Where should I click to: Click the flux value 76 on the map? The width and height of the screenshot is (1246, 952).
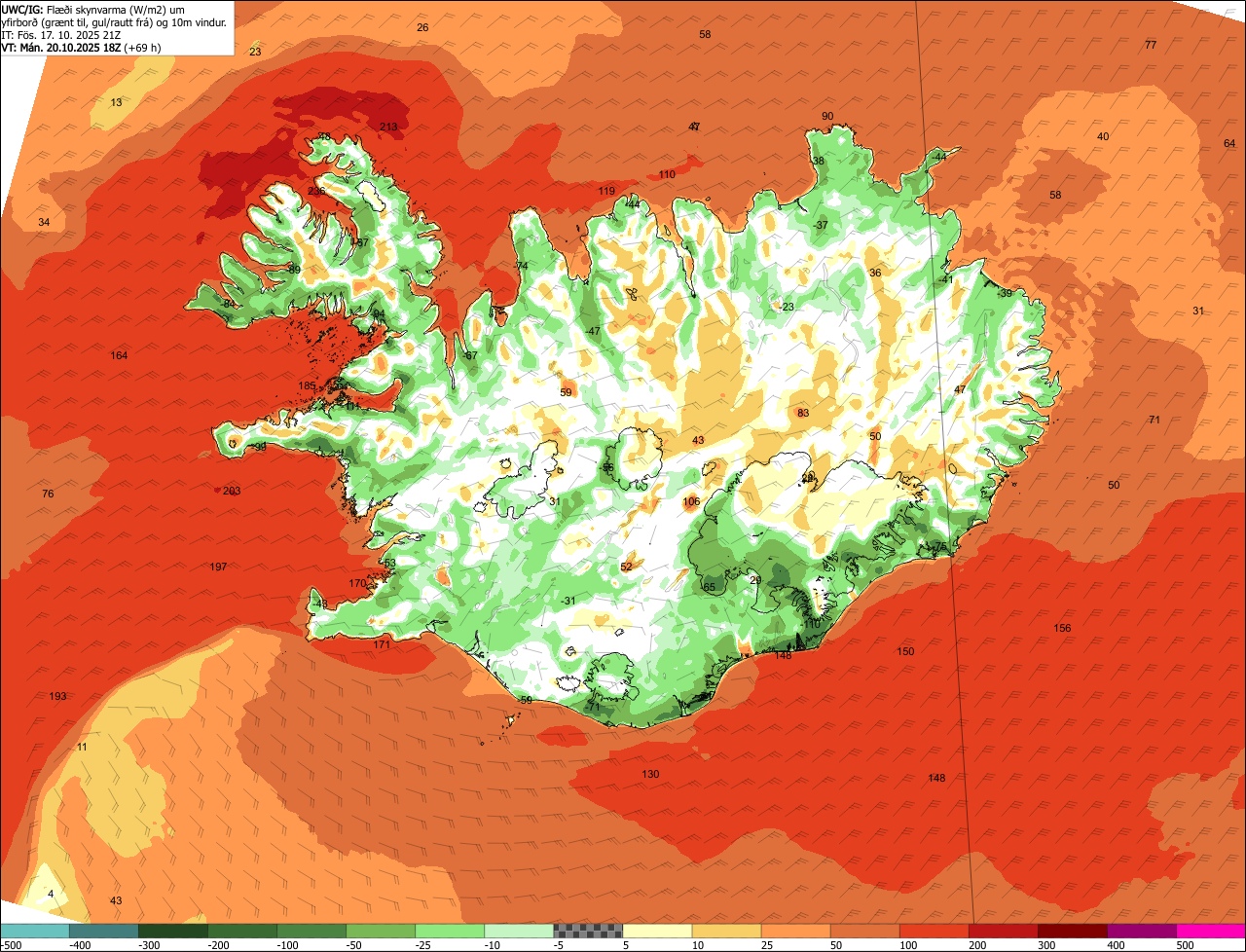[x=48, y=494]
